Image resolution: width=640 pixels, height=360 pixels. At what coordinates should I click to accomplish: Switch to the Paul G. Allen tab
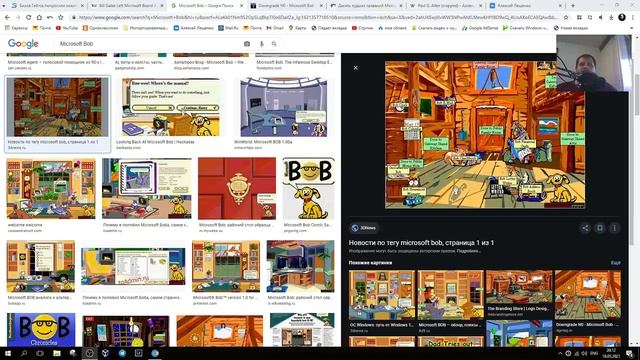446,6
